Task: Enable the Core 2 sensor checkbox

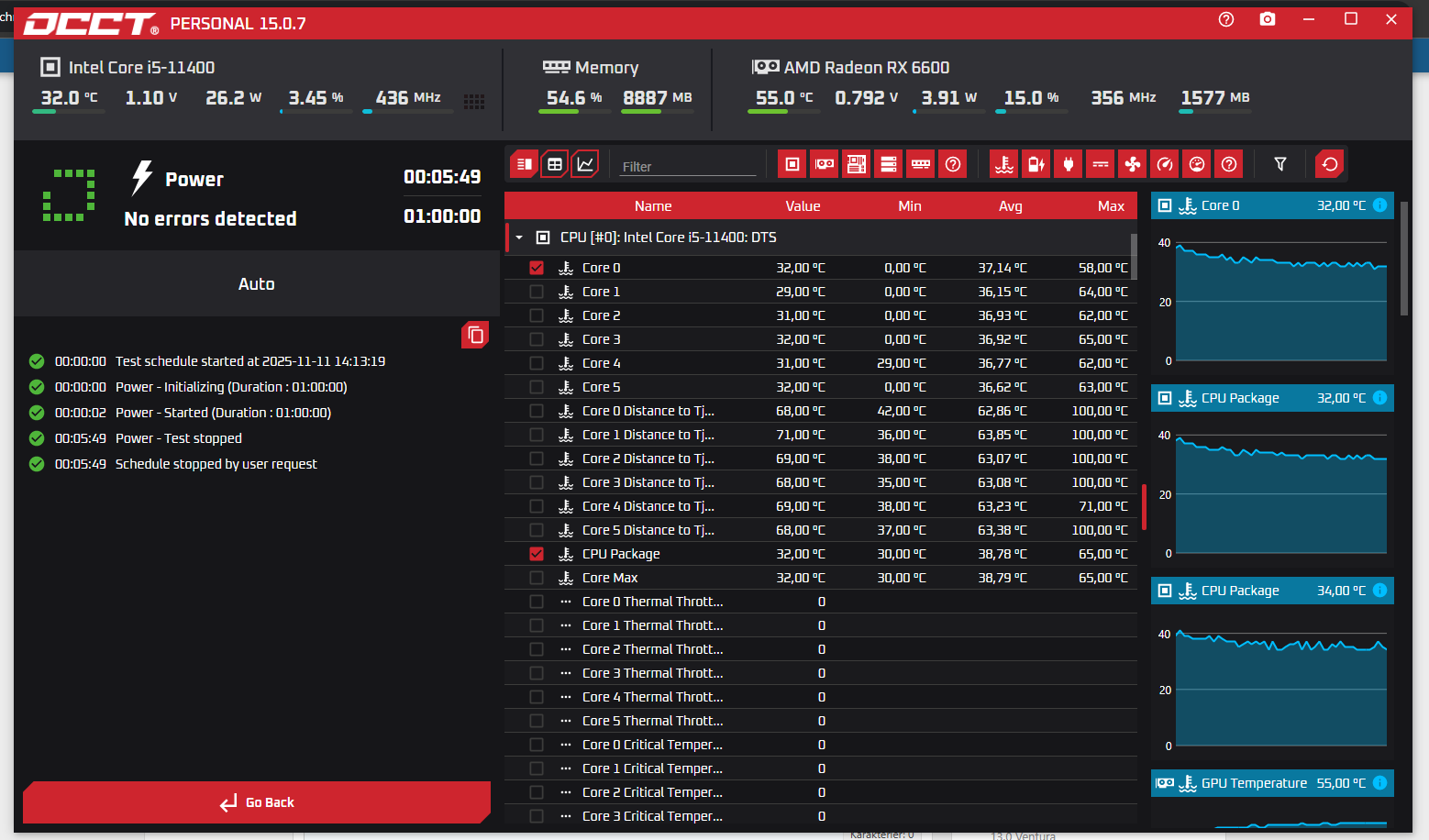Action: coord(537,315)
